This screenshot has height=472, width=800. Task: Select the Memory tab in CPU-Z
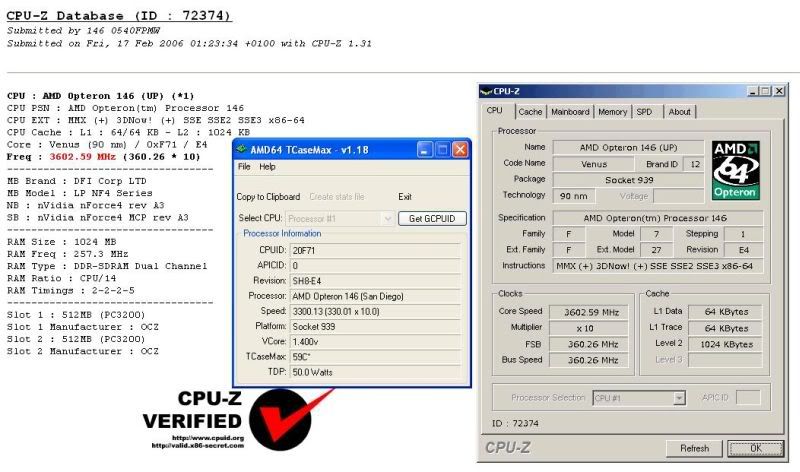(612, 112)
